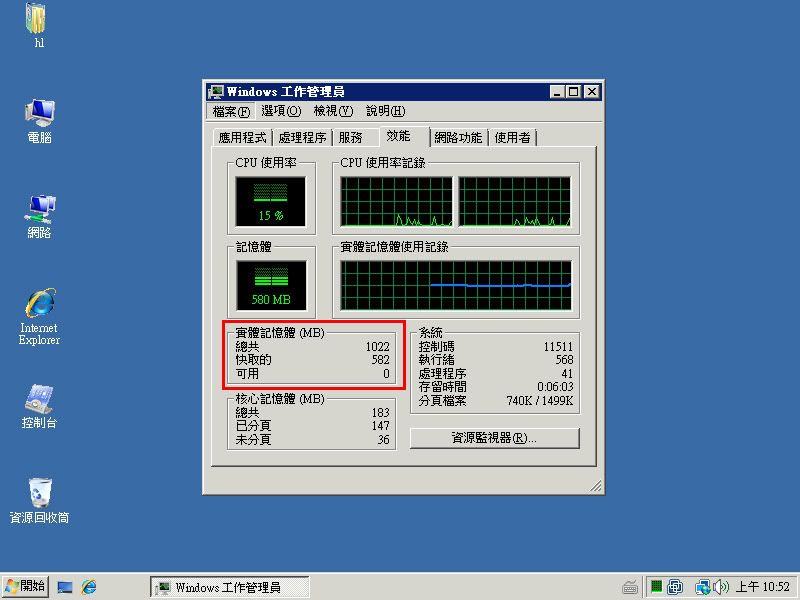Click the memory 580 MB gauge
Image resolution: width=800 pixels, height=600 pixels.
pos(271,286)
